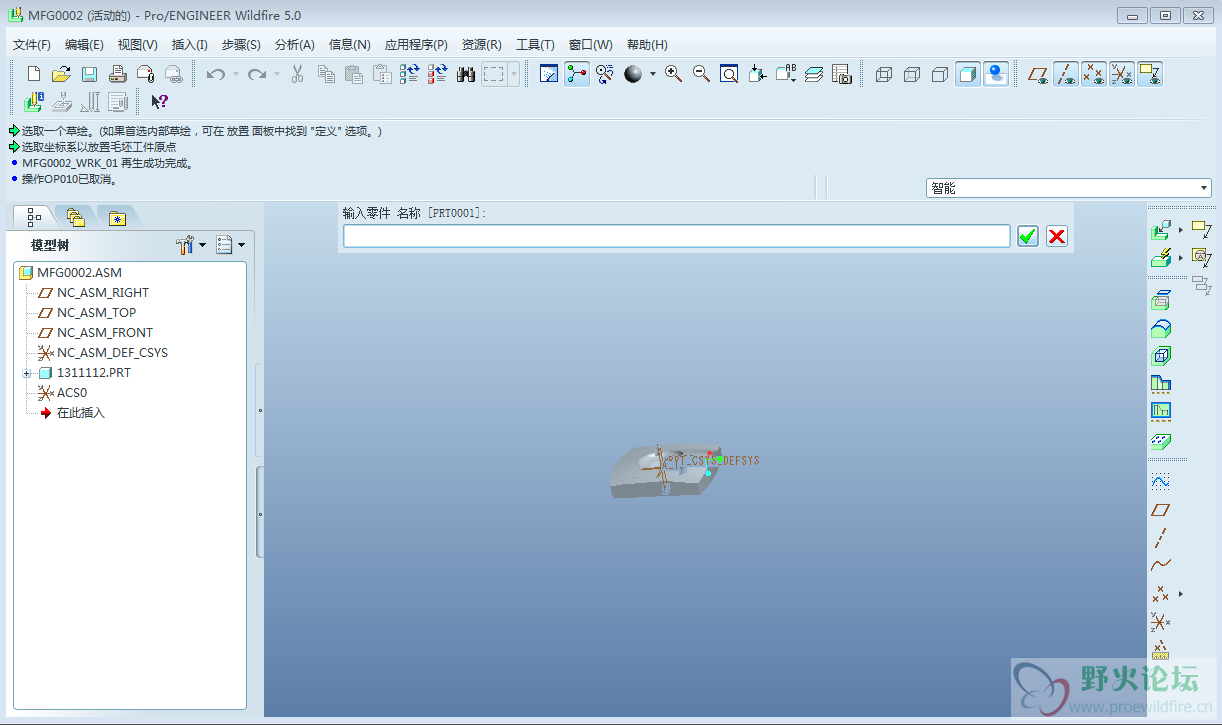Click the Zoom Out magnifier icon
1222x725 pixels.
(702, 74)
